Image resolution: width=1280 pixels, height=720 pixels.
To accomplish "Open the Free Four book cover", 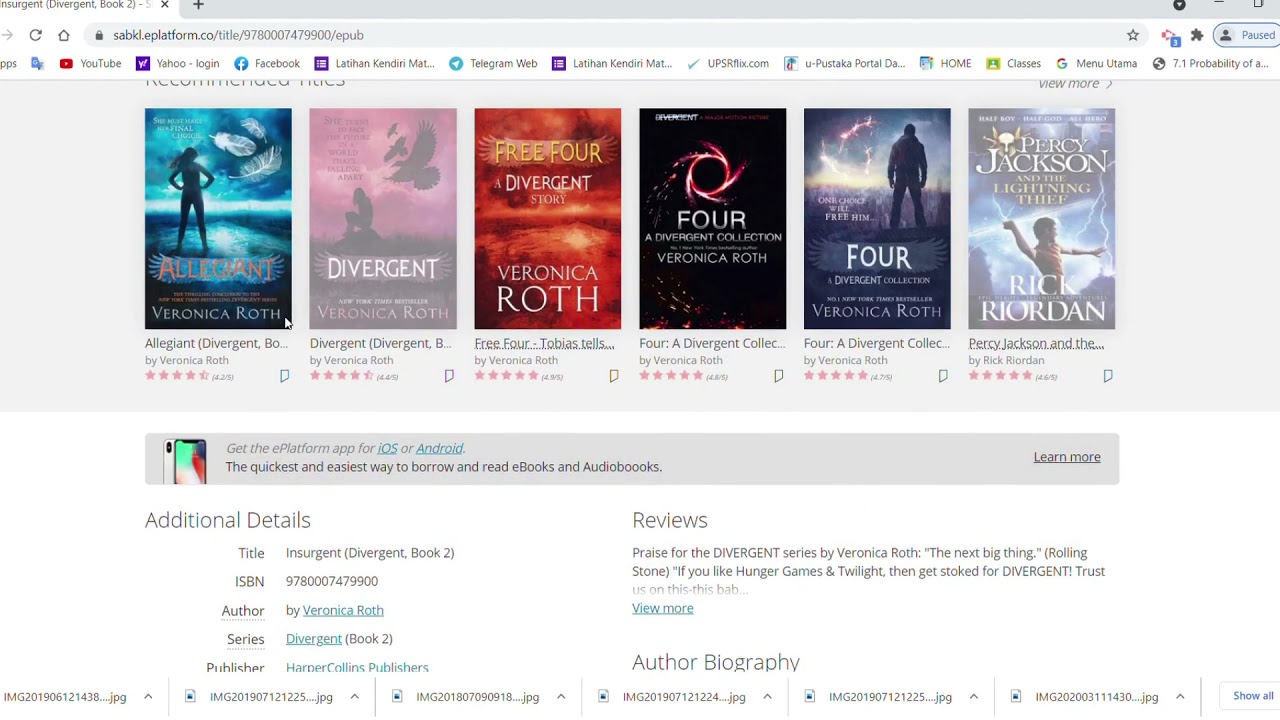I will [547, 219].
